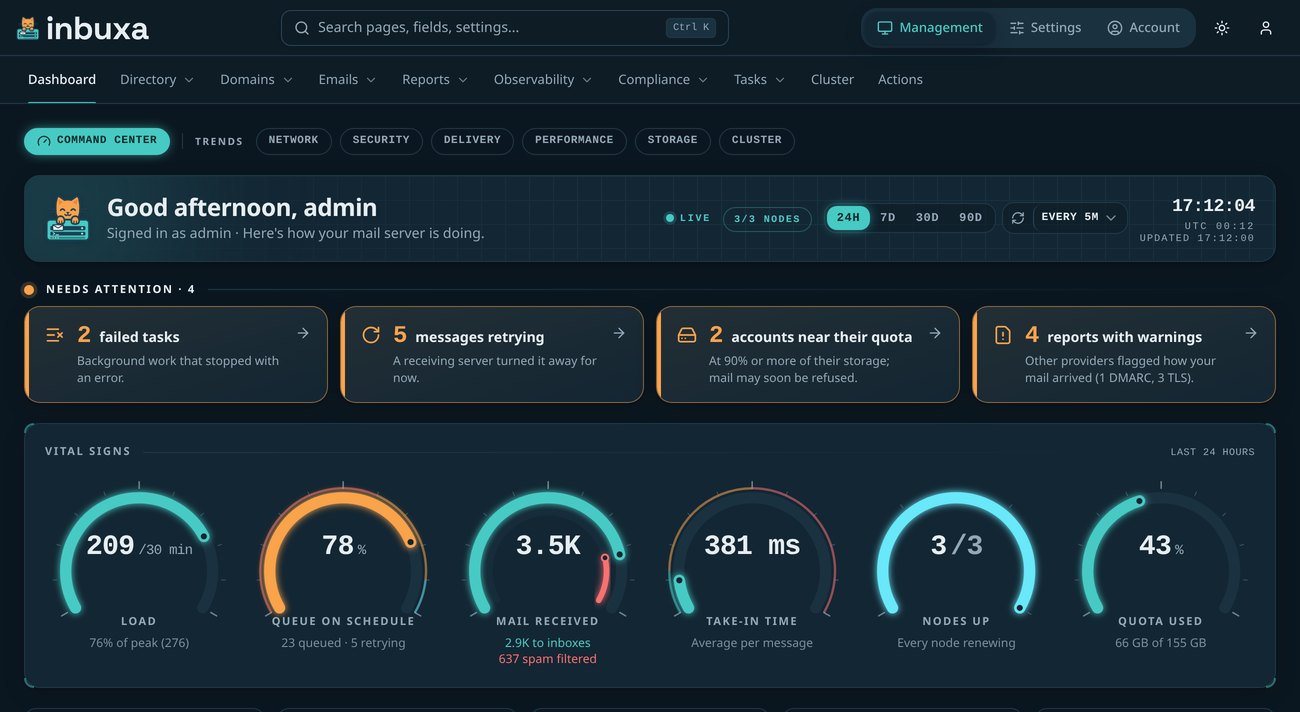Open reports with warnings arrow
This screenshot has height=712, width=1300.
(1251, 333)
